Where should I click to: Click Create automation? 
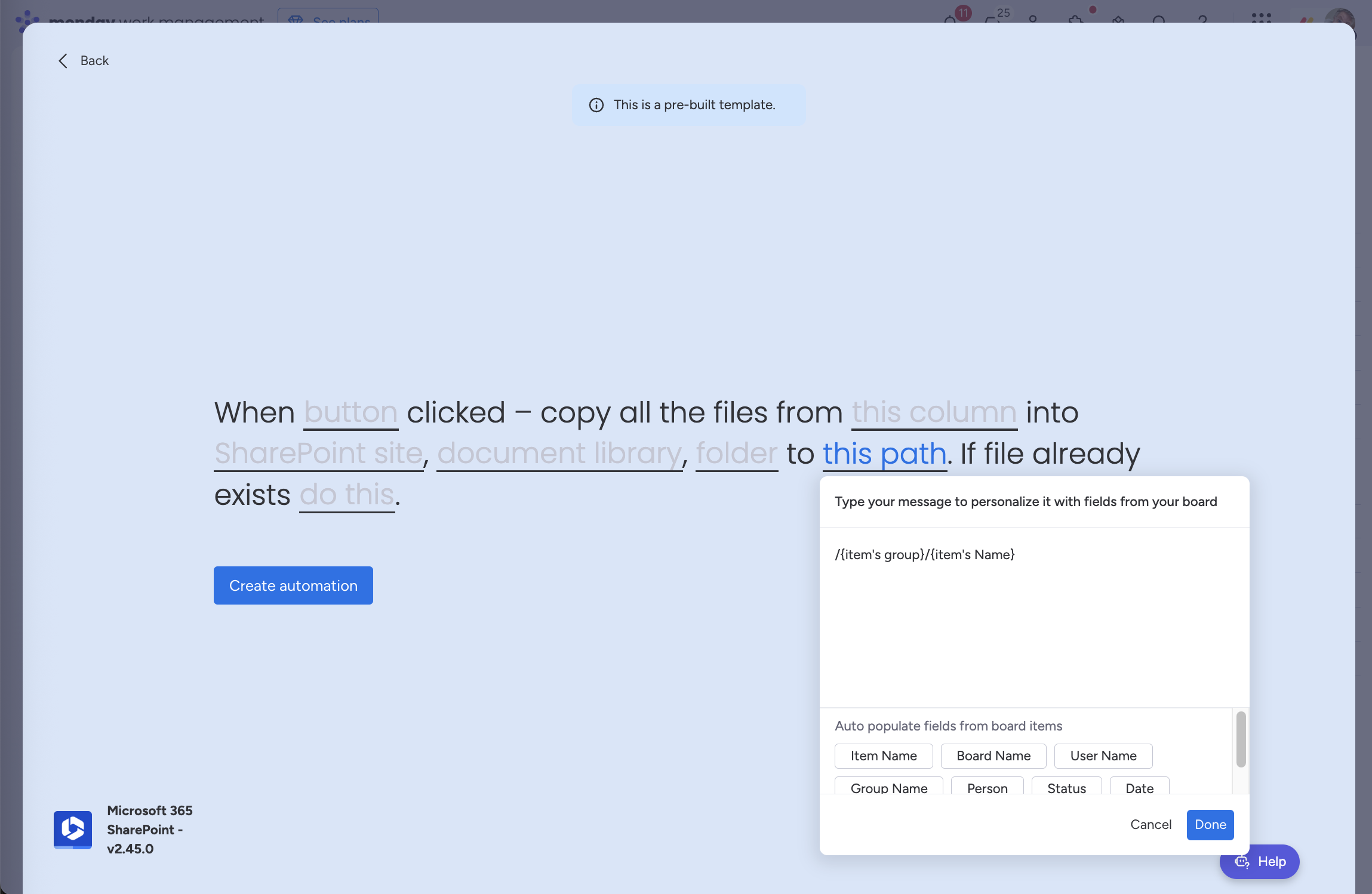click(x=293, y=585)
